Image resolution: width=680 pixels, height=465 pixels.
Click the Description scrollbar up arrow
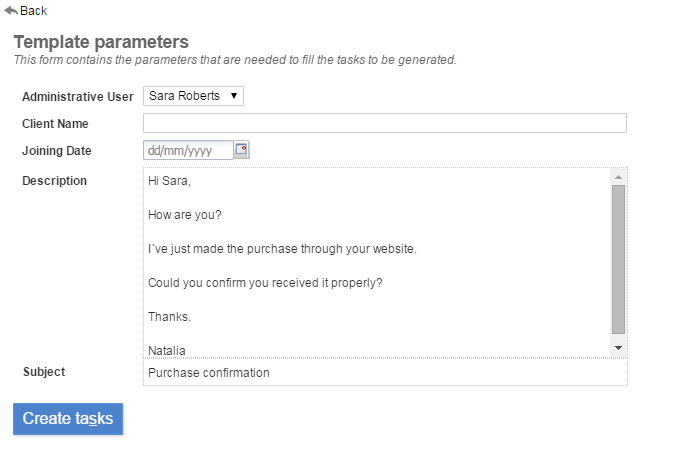pyautogui.click(x=618, y=177)
